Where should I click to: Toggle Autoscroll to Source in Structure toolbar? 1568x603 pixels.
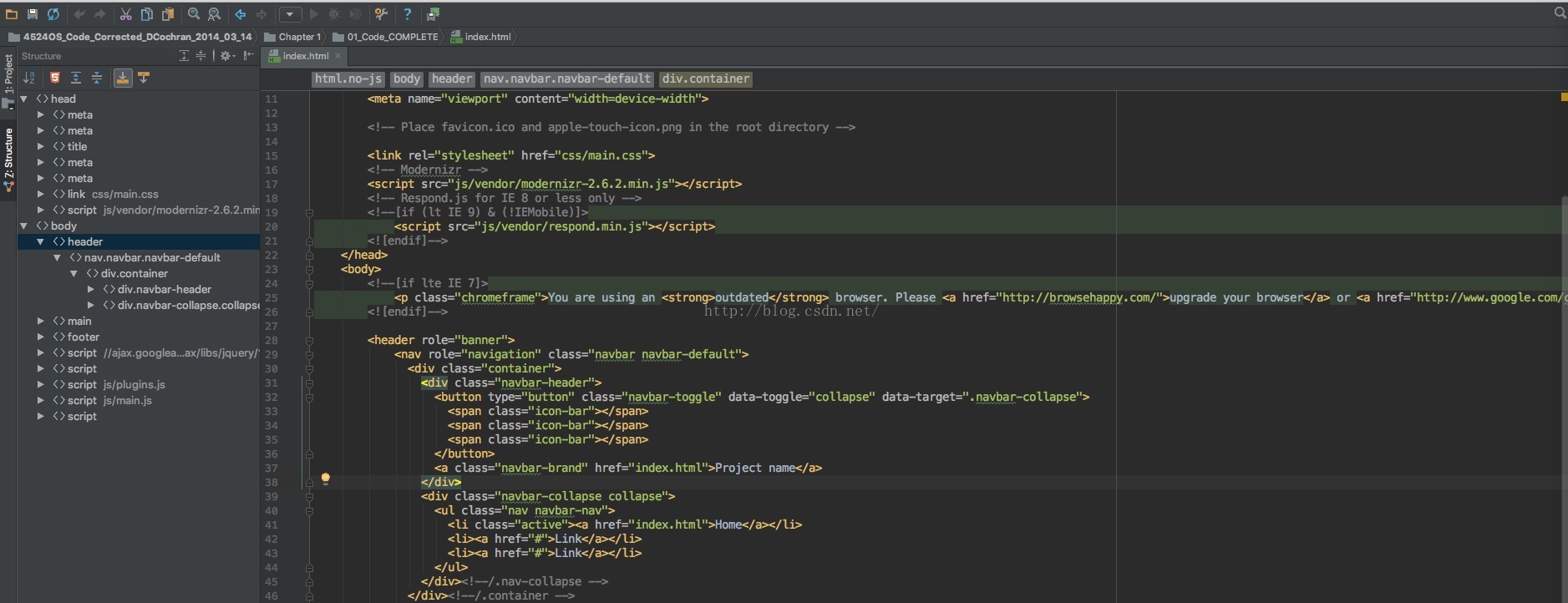point(123,78)
